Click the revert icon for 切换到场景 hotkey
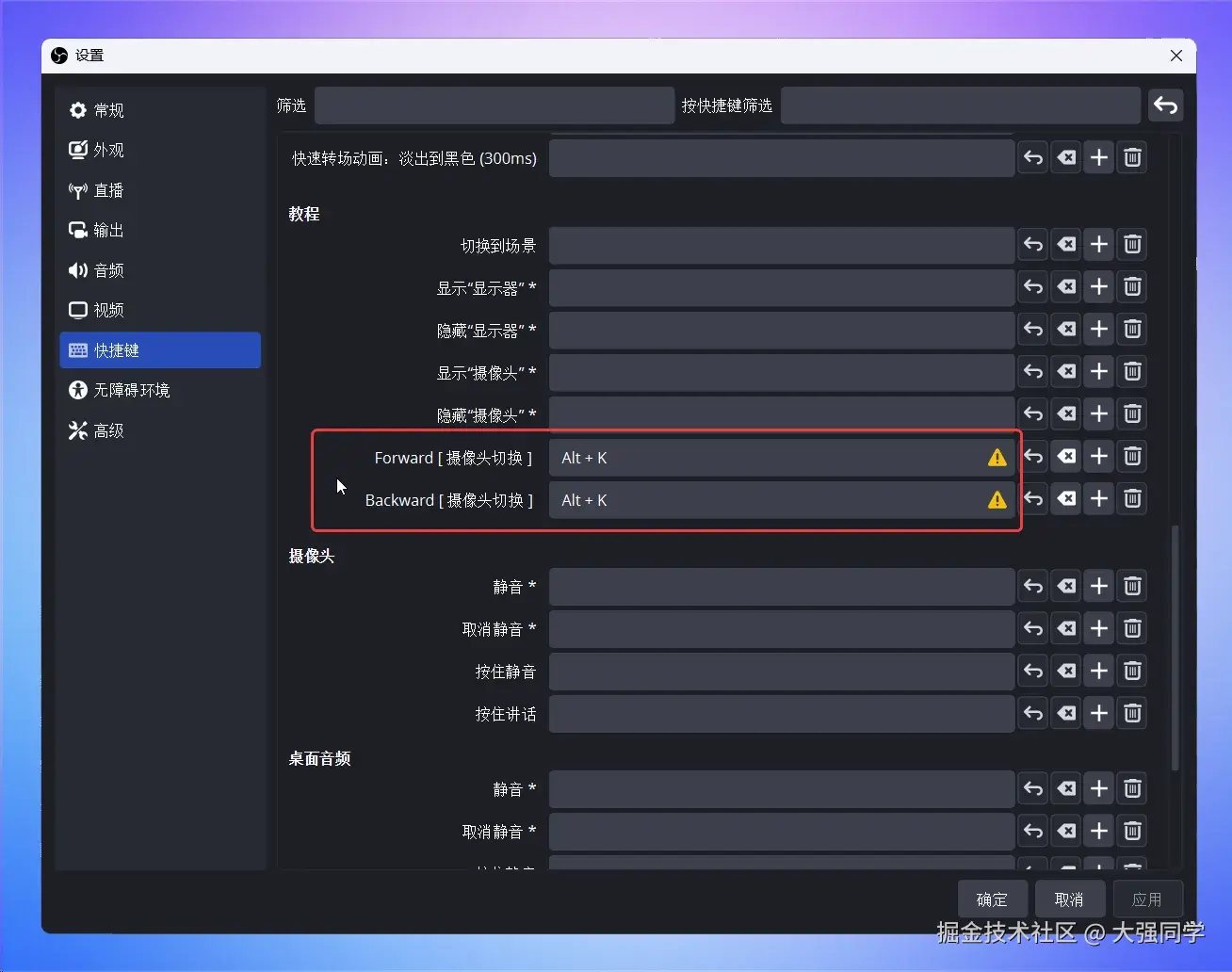Viewport: 1232px width, 972px height. [x=1032, y=245]
